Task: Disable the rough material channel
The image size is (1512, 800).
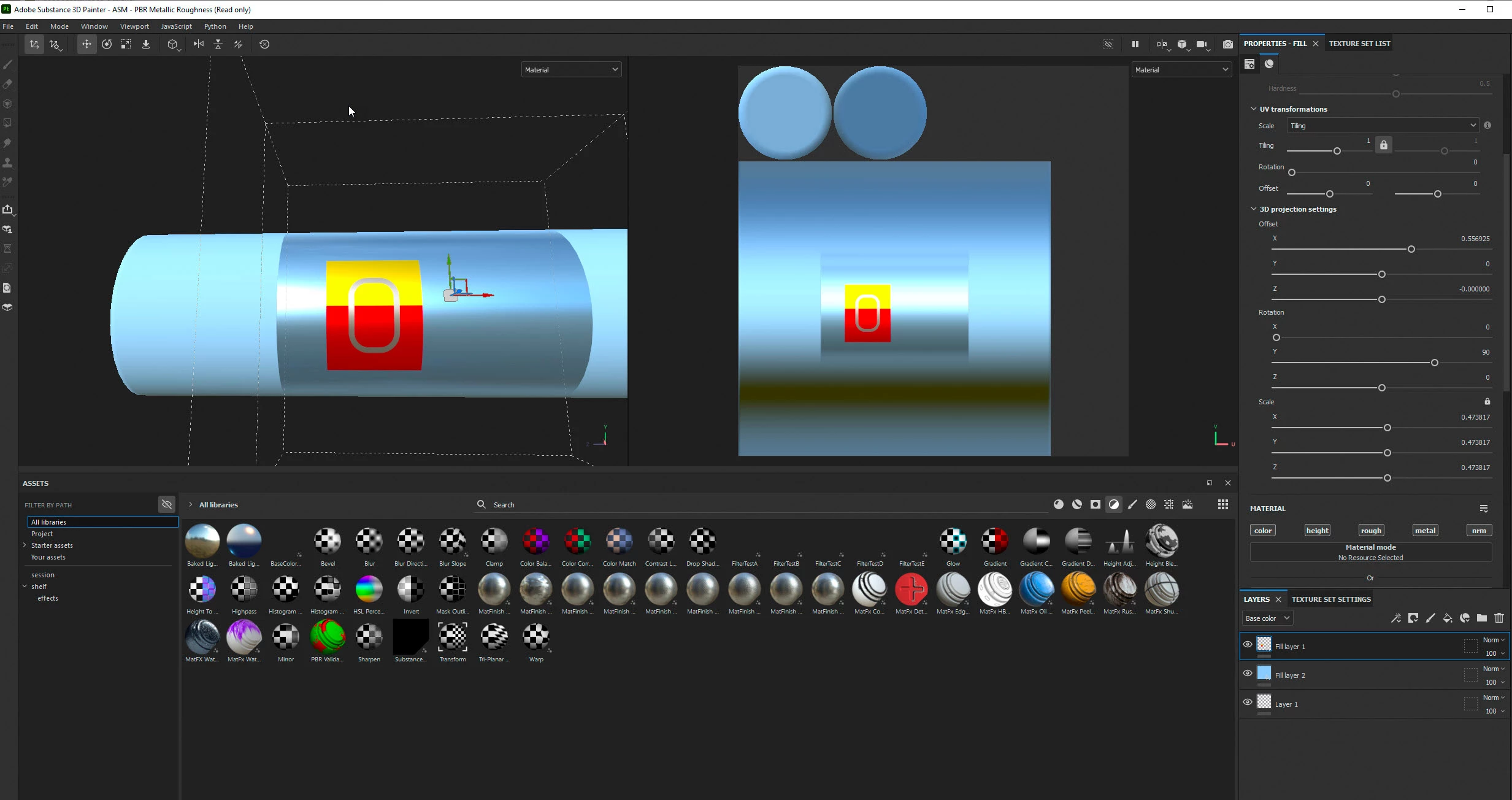Action: 1370,531
